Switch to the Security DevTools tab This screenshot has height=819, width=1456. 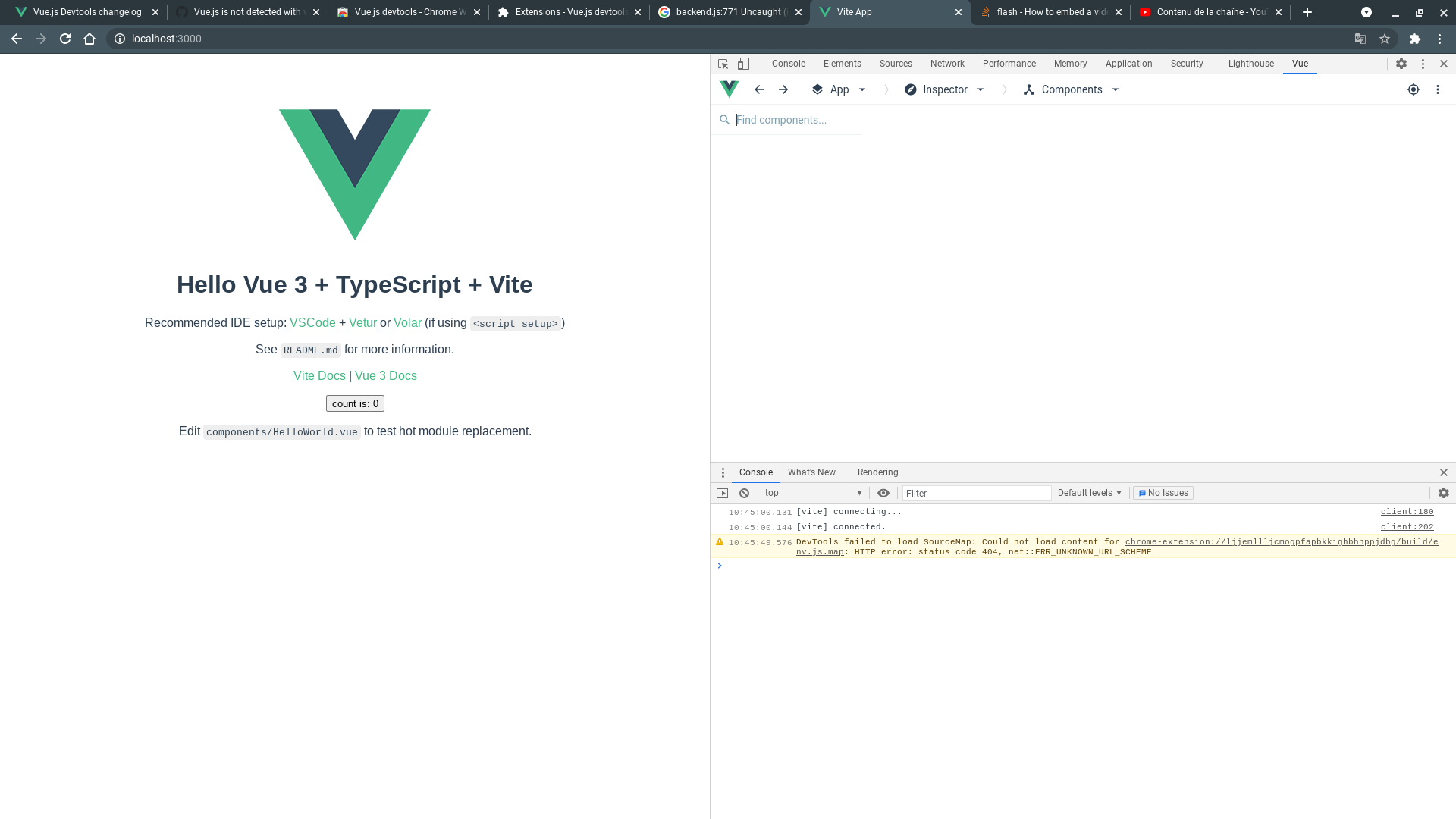(x=1187, y=64)
